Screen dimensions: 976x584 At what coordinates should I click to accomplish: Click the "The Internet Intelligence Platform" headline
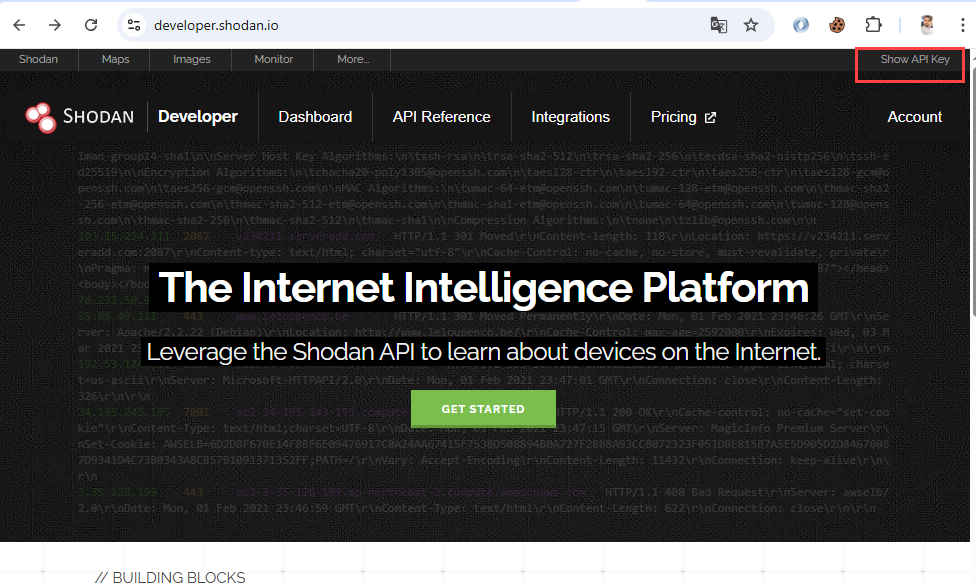(x=484, y=288)
